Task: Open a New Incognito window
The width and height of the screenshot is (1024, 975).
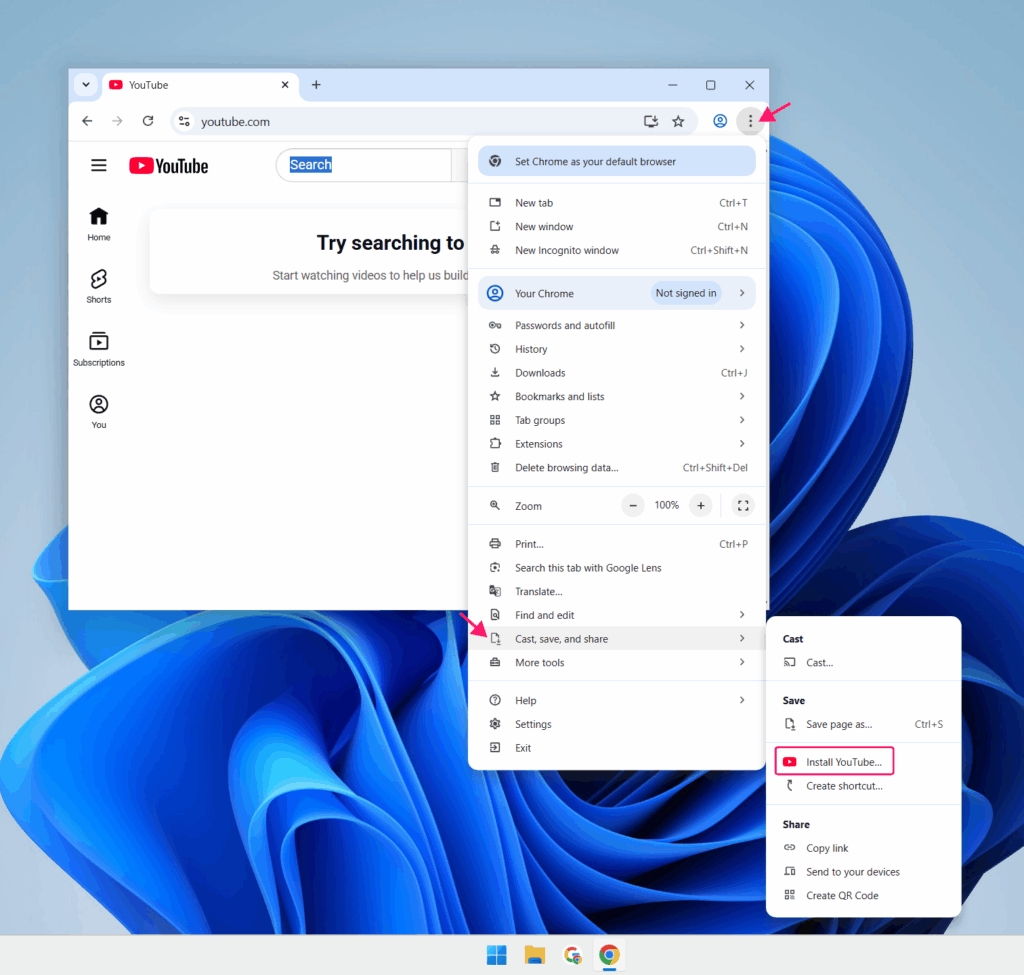Action: [x=616, y=250]
